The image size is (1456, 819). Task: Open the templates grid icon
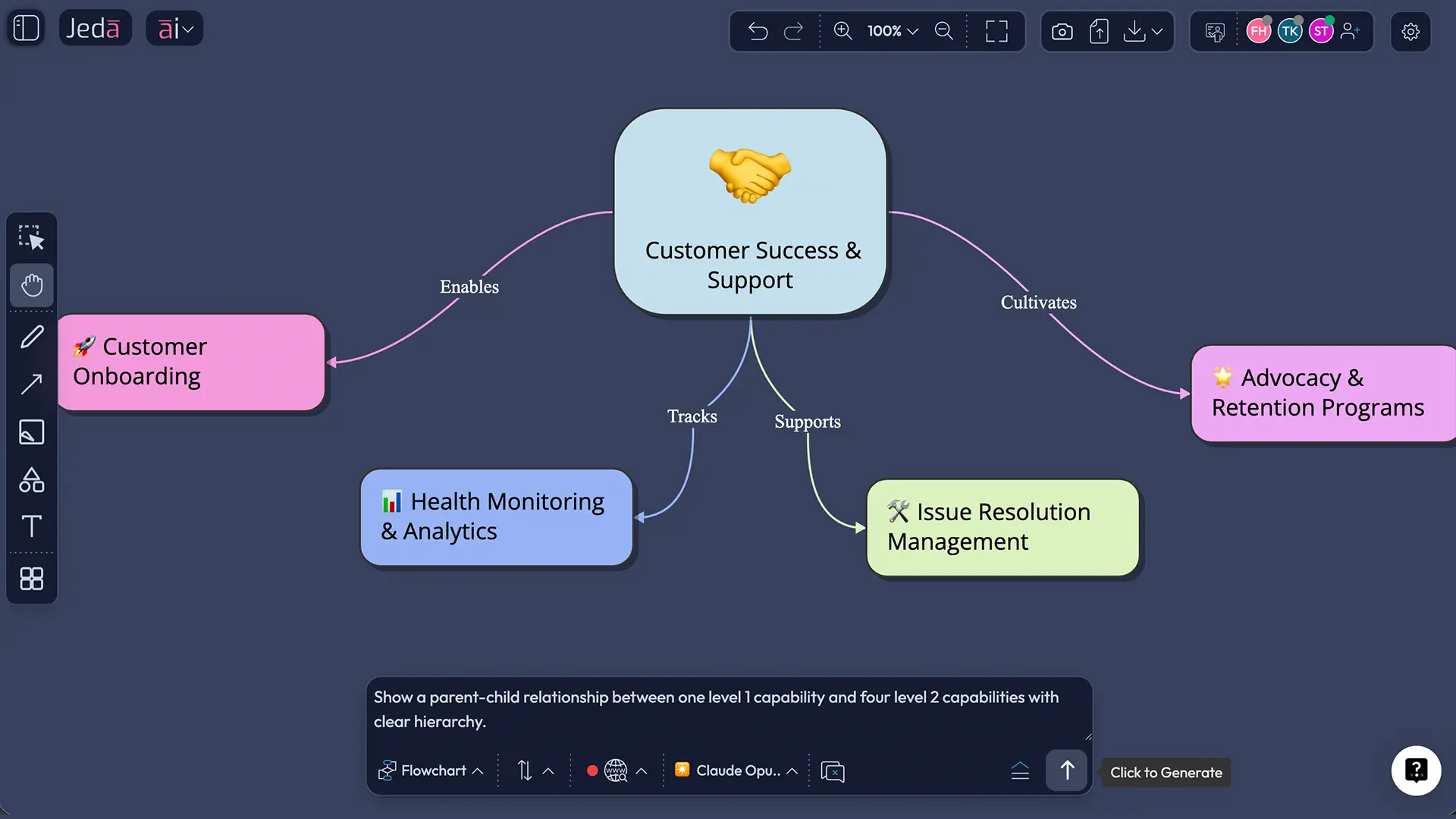pyautogui.click(x=31, y=579)
